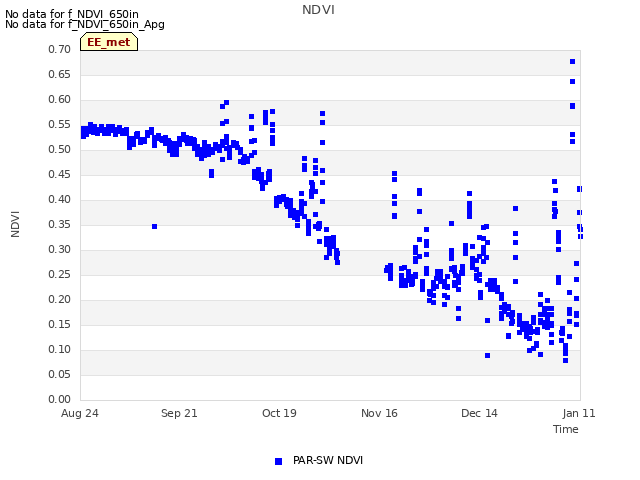The height and width of the screenshot is (480, 640).
Task: Select the Nov 16 axis tick label
Action: point(379,413)
